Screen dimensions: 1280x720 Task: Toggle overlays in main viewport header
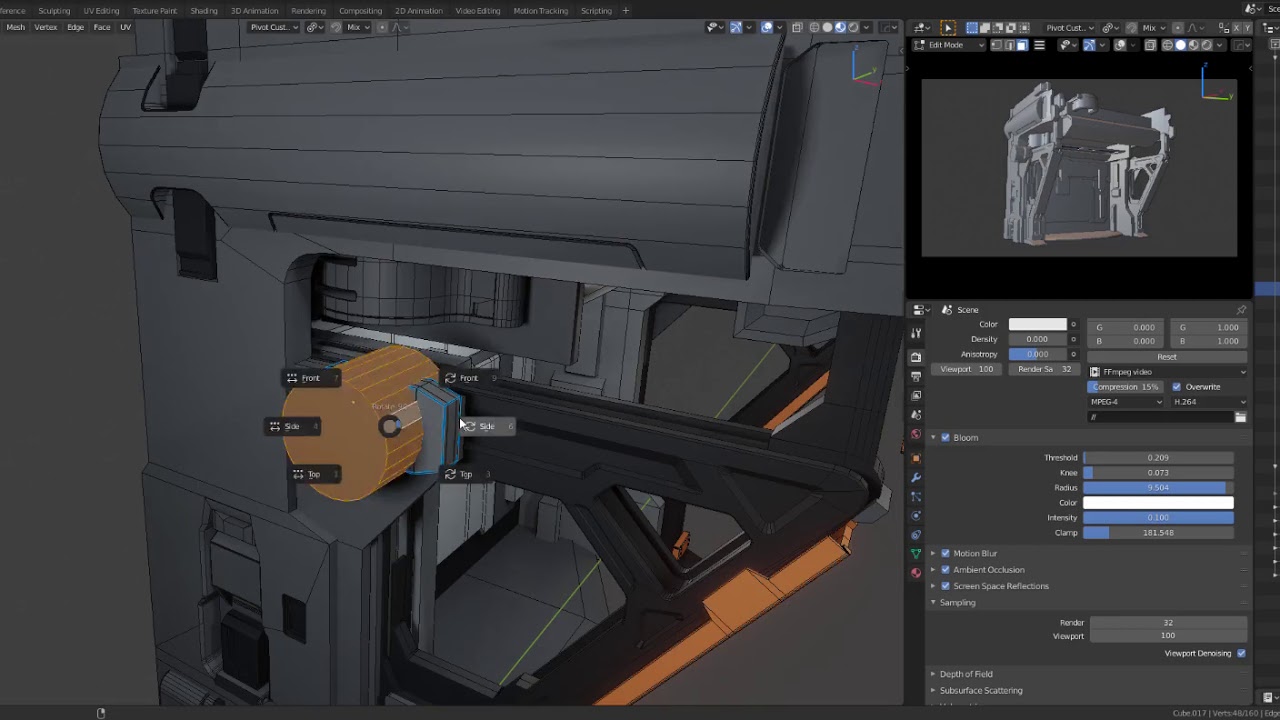click(767, 27)
